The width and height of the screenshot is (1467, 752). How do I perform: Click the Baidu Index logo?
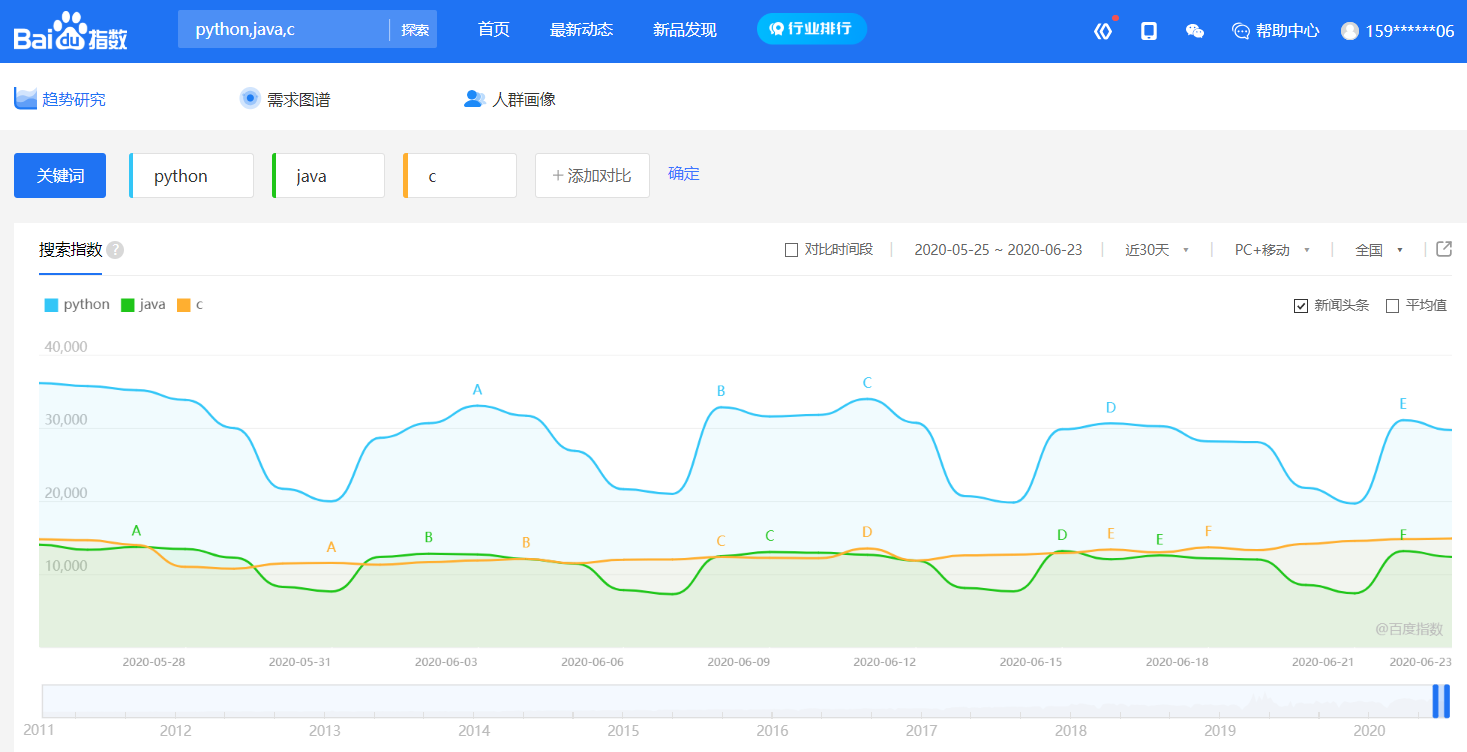point(71,32)
